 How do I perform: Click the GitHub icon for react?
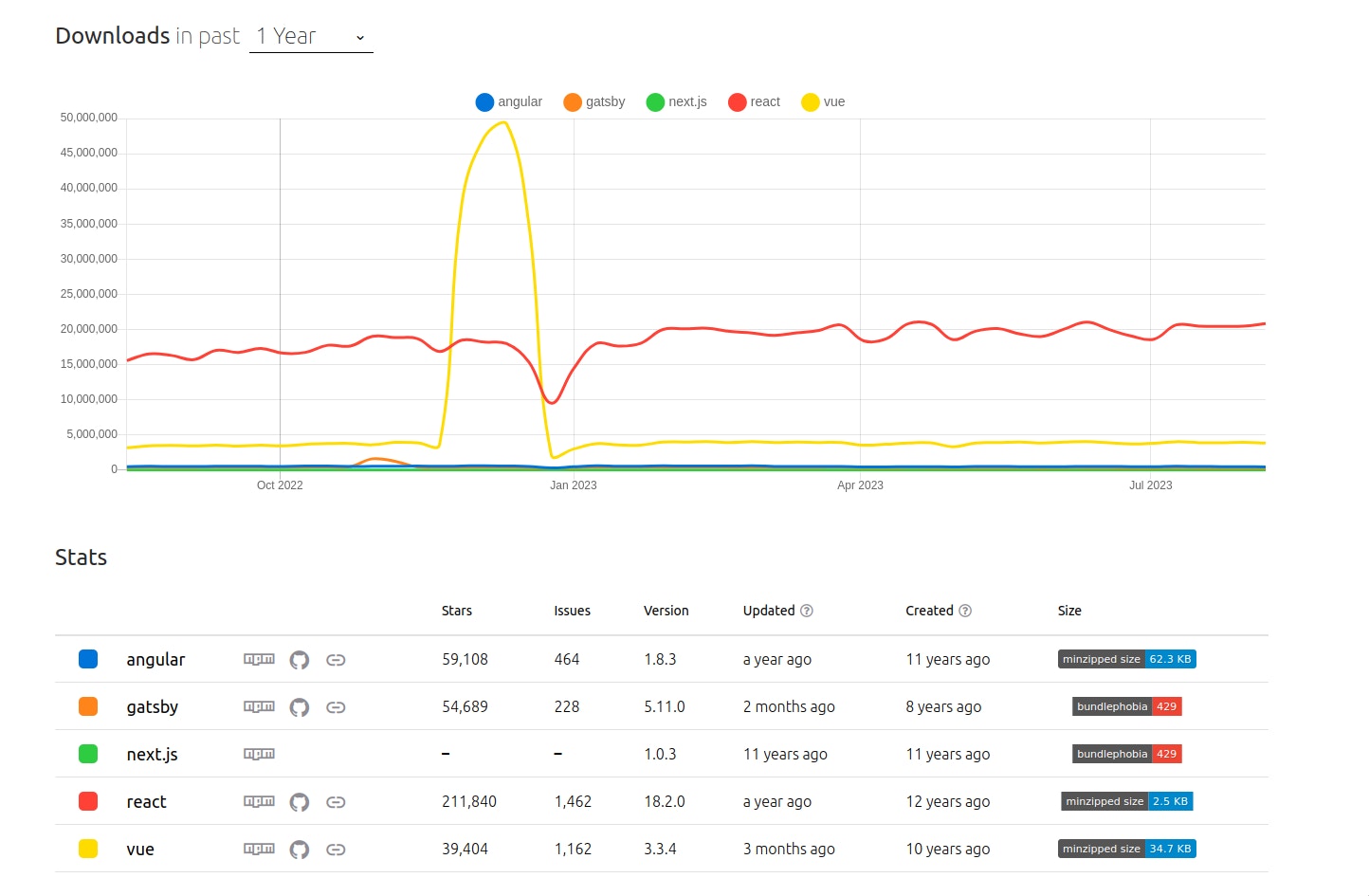click(x=300, y=801)
